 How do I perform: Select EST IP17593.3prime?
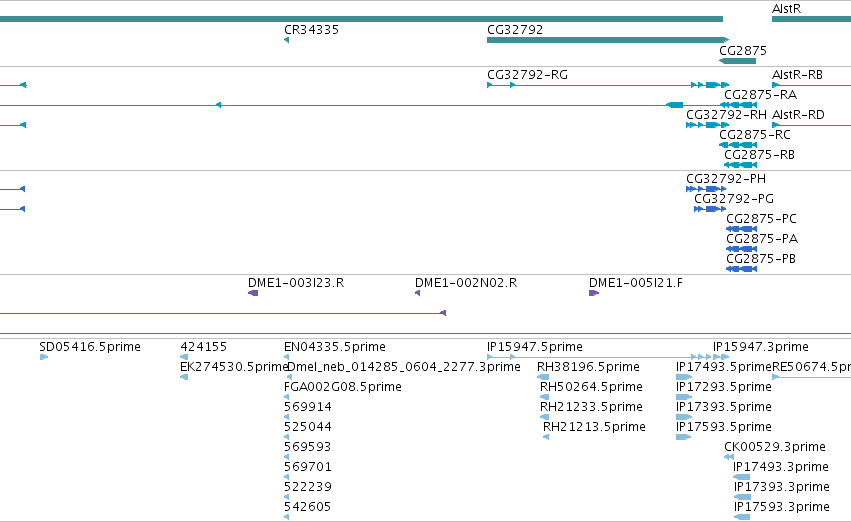point(781,507)
